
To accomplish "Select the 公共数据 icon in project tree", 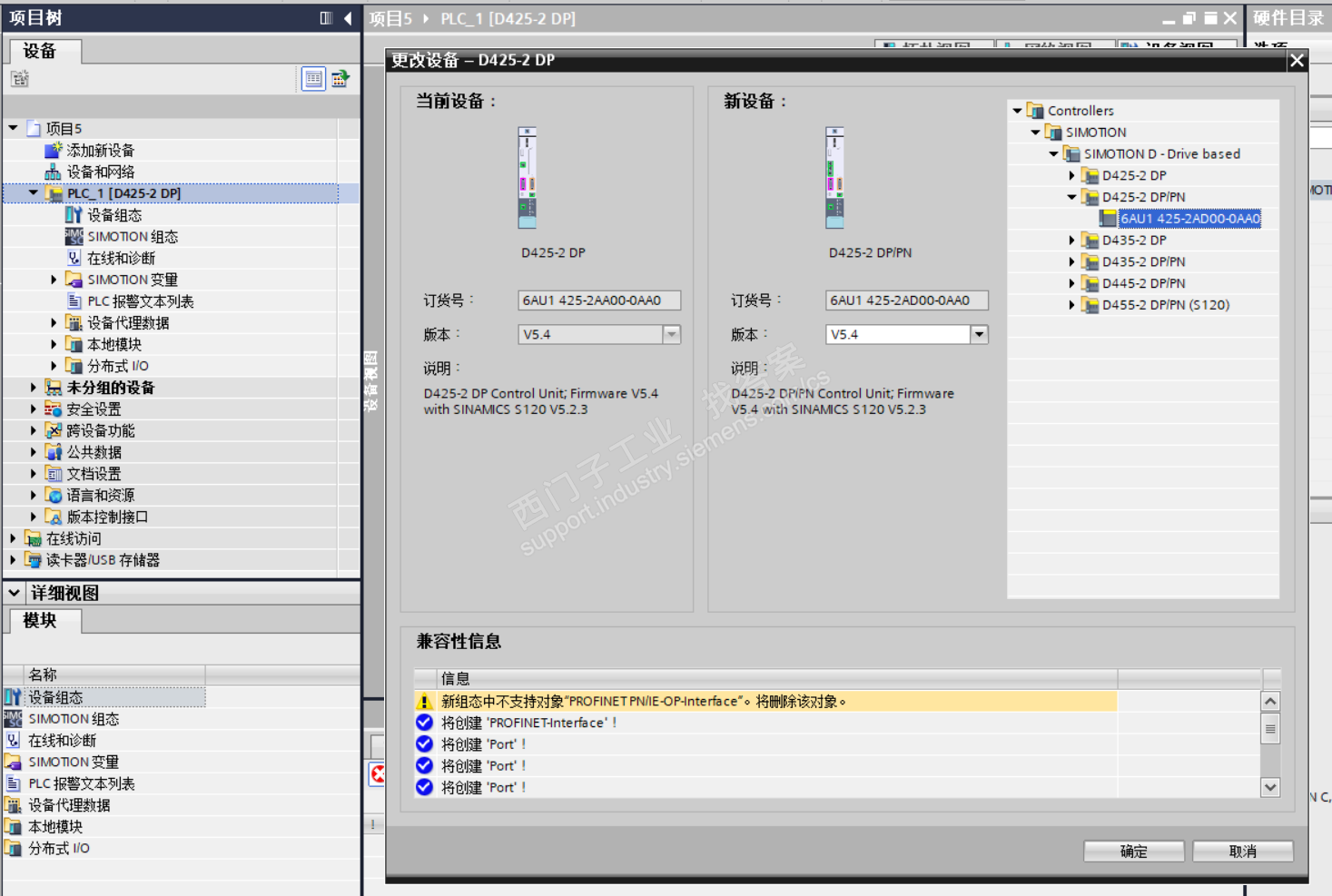I will pyautogui.click(x=54, y=452).
